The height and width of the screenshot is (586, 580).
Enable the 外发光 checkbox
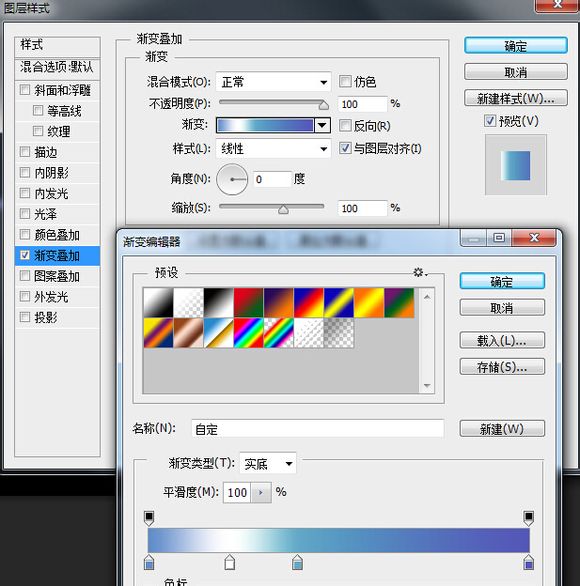(x=25, y=297)
